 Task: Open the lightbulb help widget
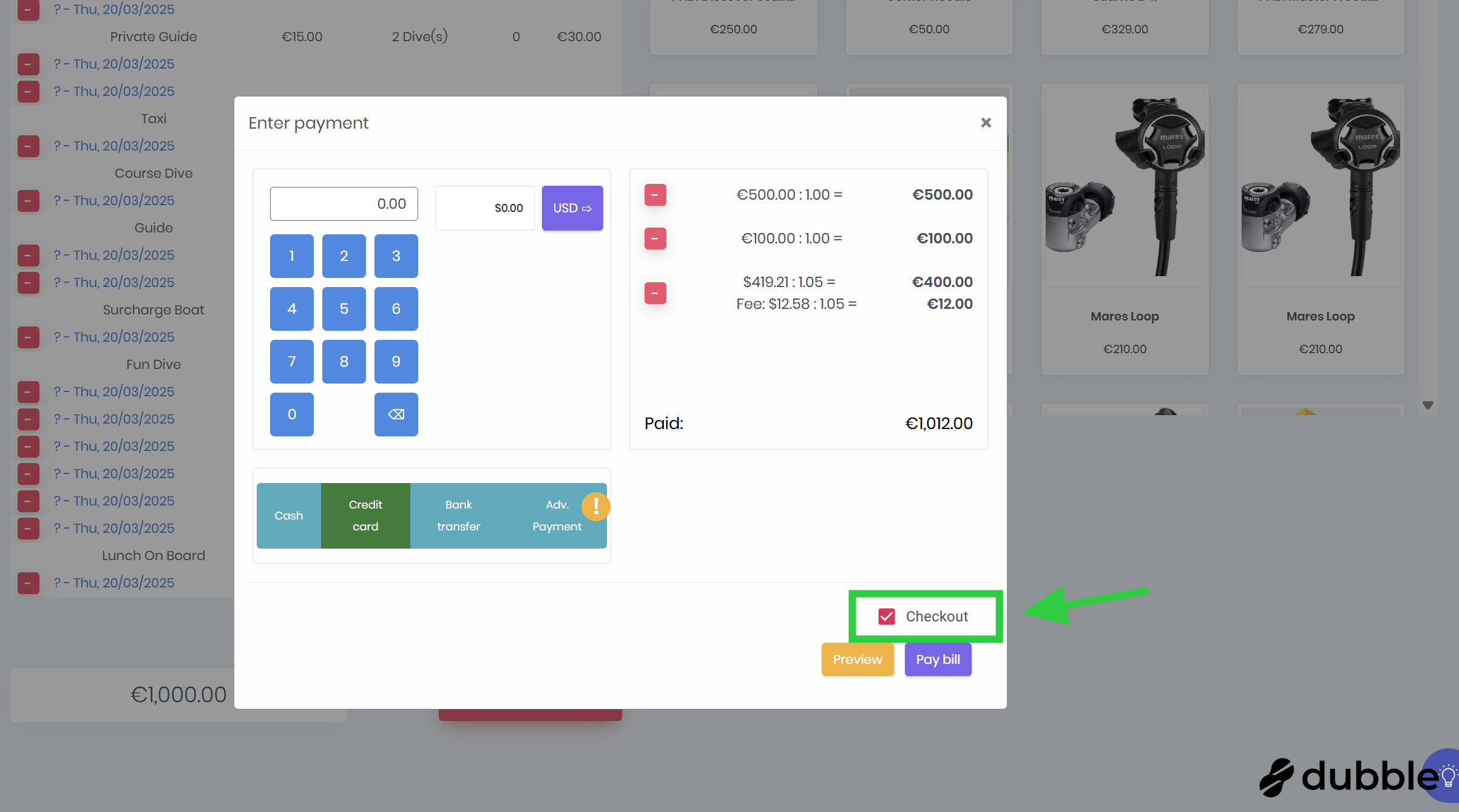[1447, 776]
